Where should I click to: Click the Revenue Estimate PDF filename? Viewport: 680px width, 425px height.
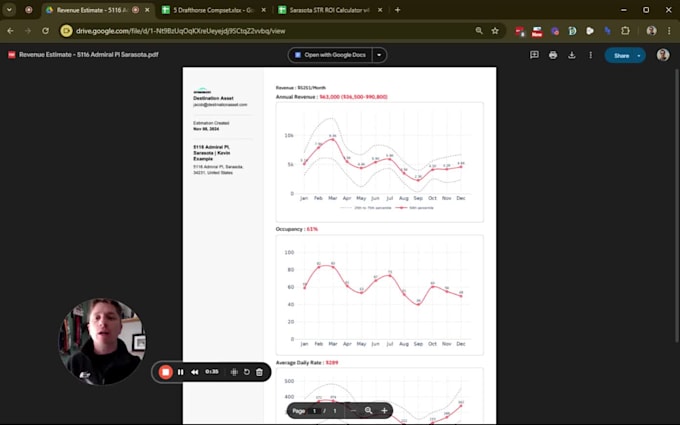tap(88, 55)
